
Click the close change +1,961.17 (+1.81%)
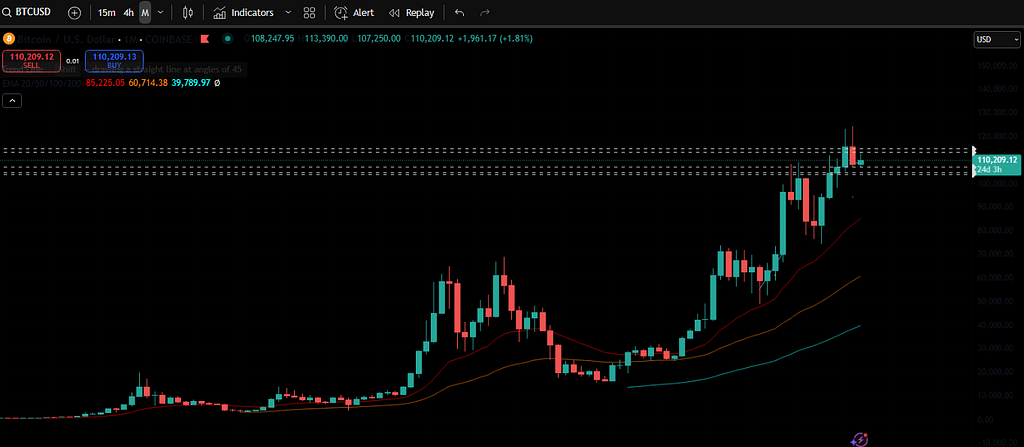pos(495,39)
